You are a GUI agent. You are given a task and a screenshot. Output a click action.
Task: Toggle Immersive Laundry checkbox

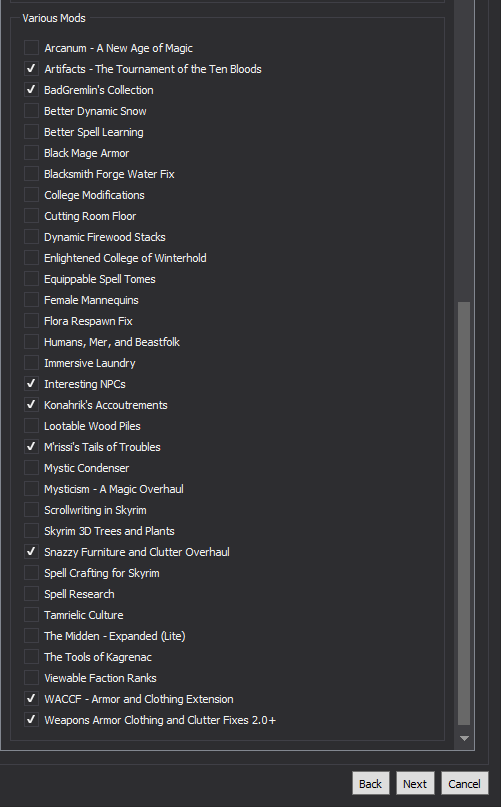click(31, 363)
